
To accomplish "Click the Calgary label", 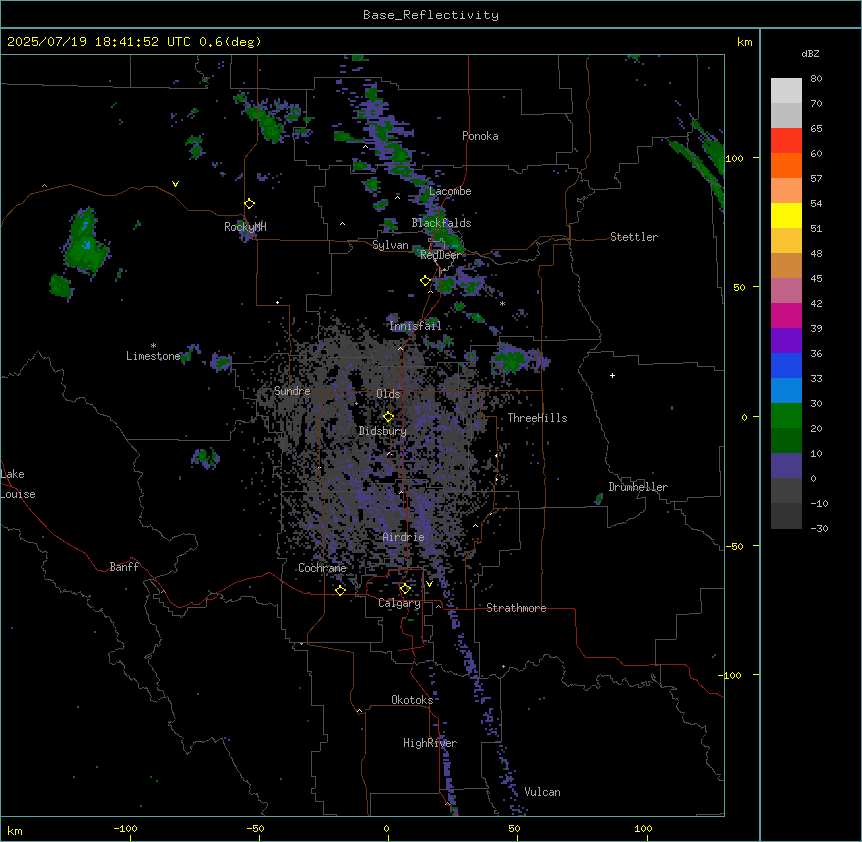I will 399,603.
